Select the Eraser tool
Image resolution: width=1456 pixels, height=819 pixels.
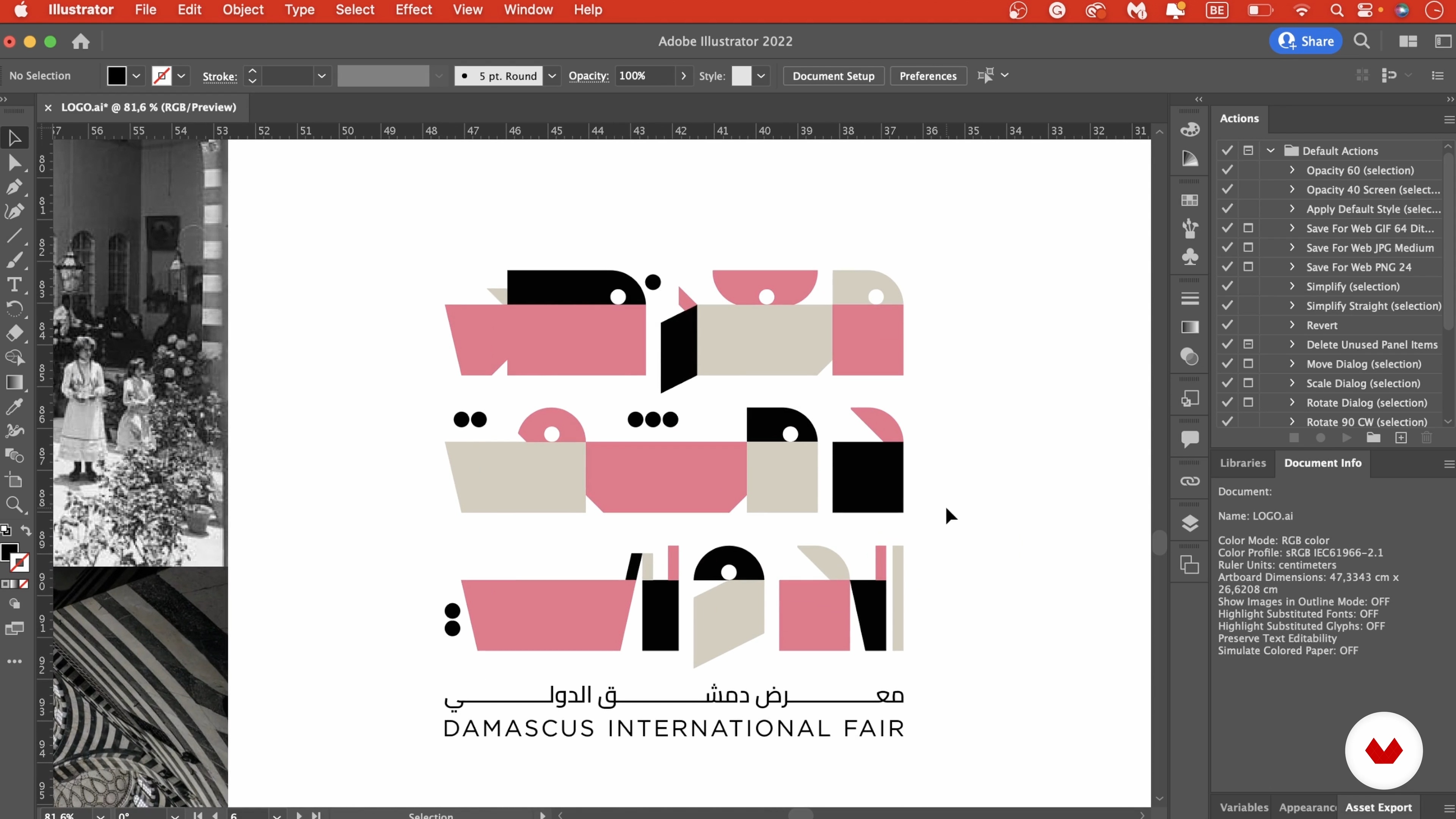15,333
